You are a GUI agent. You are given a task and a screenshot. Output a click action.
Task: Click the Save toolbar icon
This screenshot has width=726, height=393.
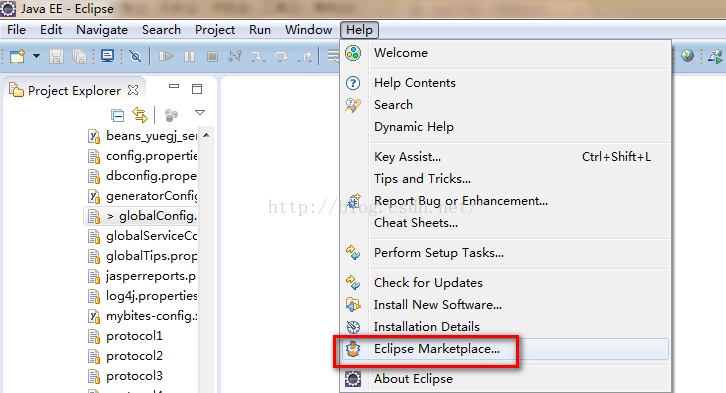(x=56, y=56)
